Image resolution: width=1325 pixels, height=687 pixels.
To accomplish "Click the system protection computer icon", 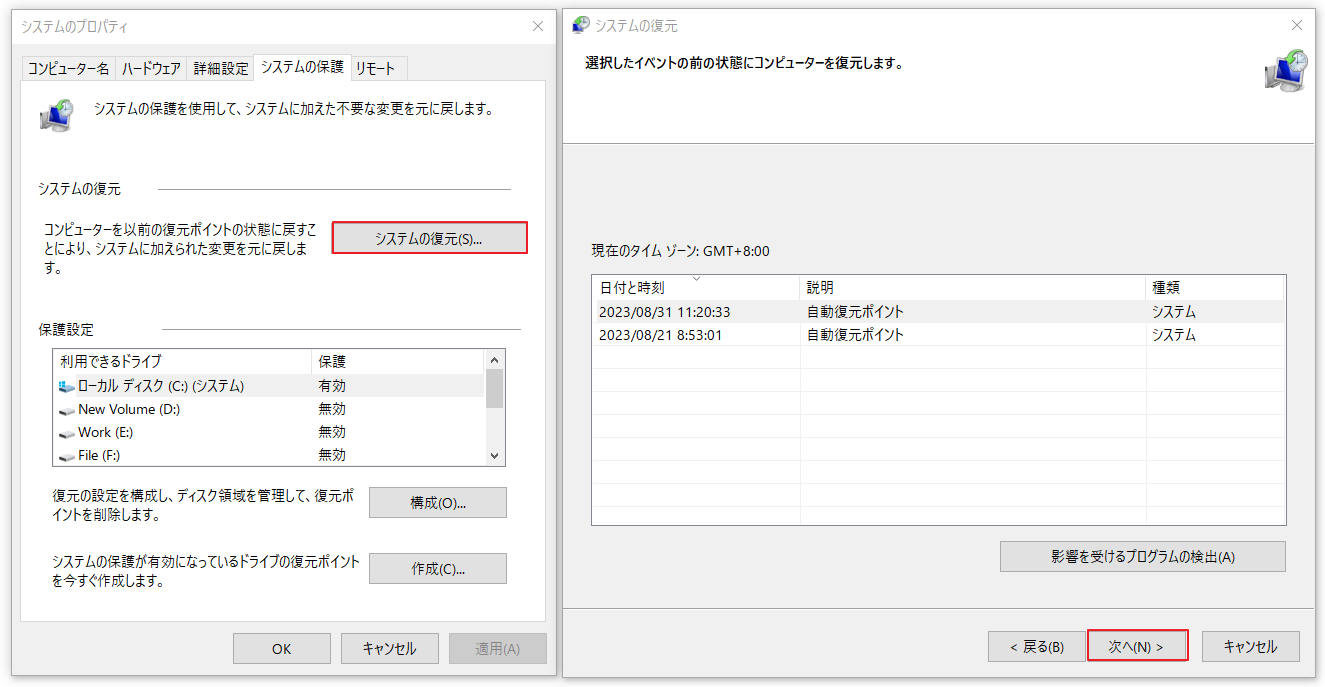I will 57,113.
